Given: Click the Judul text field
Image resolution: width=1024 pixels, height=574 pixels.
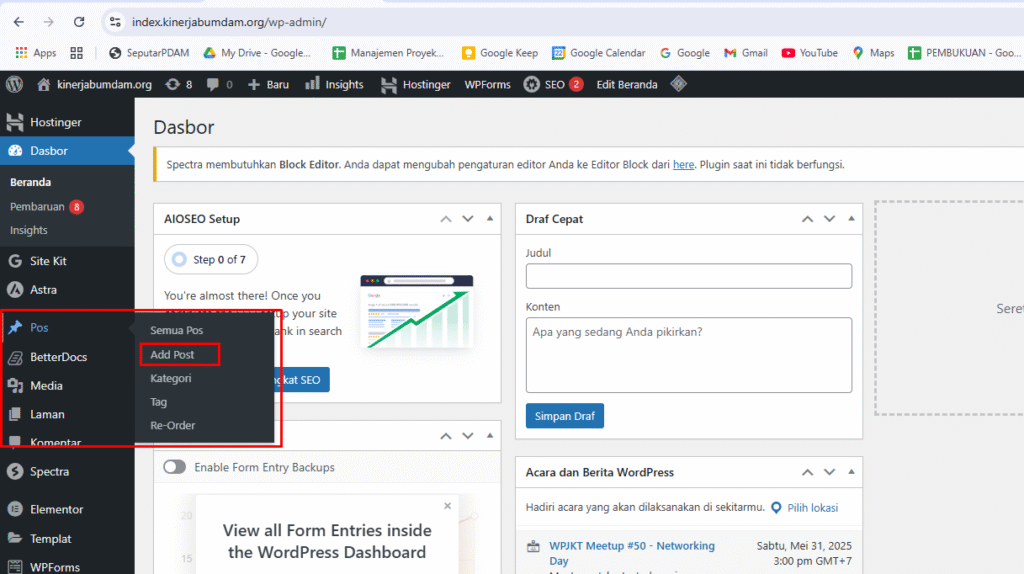Looking at the screenshot, I should coord(688,276).
